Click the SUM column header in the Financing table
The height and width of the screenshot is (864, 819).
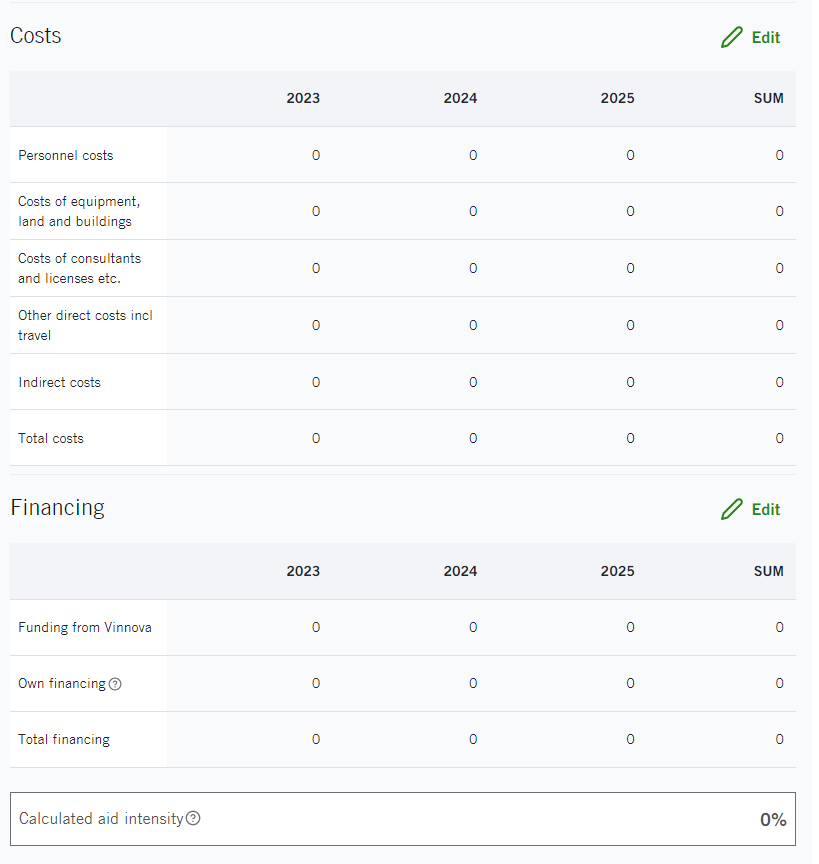(x=769, y=571)
